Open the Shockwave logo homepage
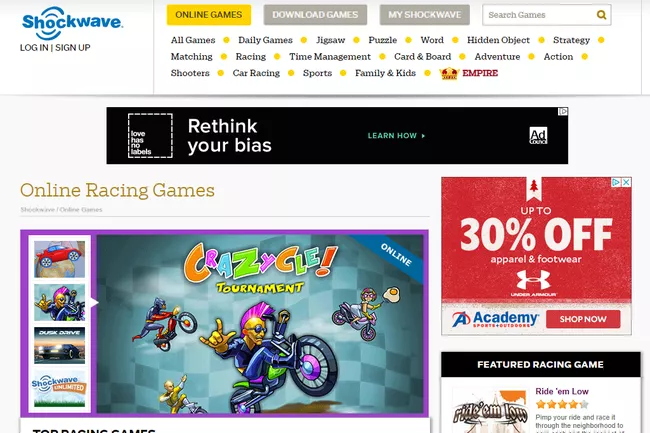The width and height of the screenshot is (650, 433). click(x=72, y=23)
